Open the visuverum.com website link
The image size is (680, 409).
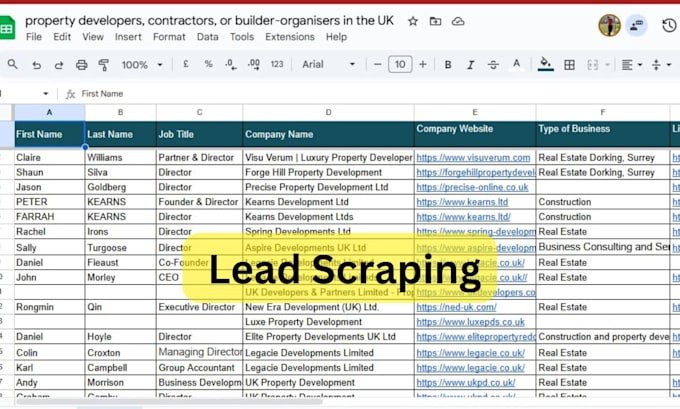click(473, 158)
